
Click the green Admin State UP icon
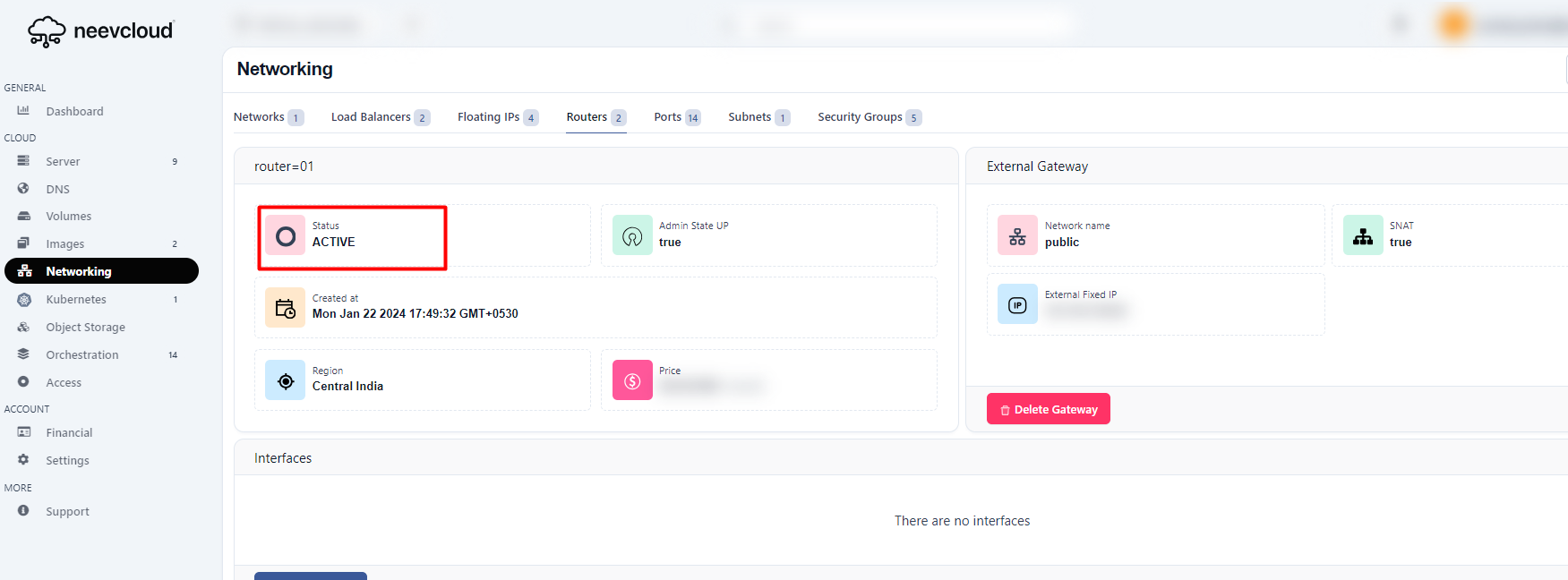pos(632,236)
